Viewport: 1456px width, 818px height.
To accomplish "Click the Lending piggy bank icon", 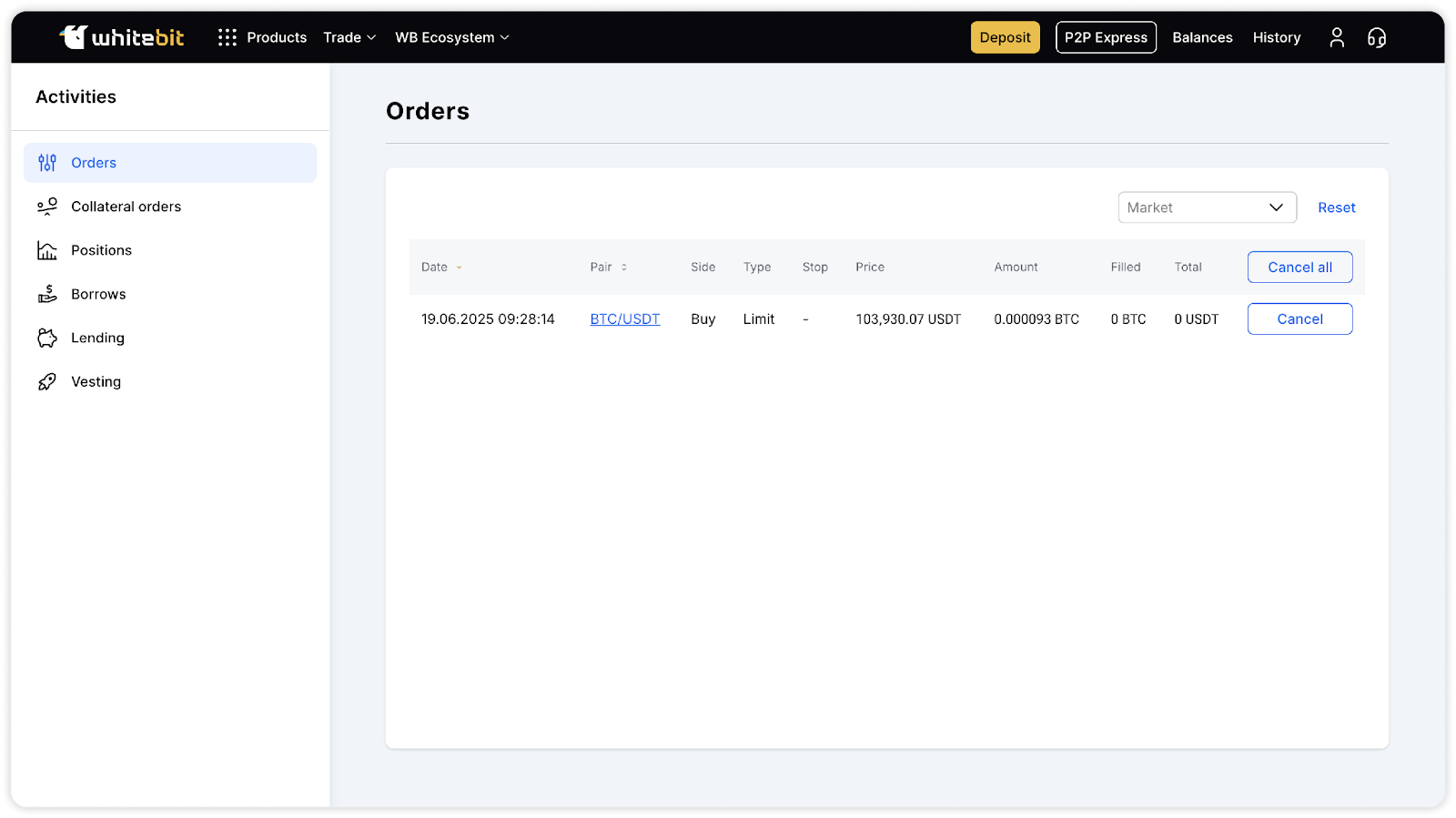I will coord(47,338).
